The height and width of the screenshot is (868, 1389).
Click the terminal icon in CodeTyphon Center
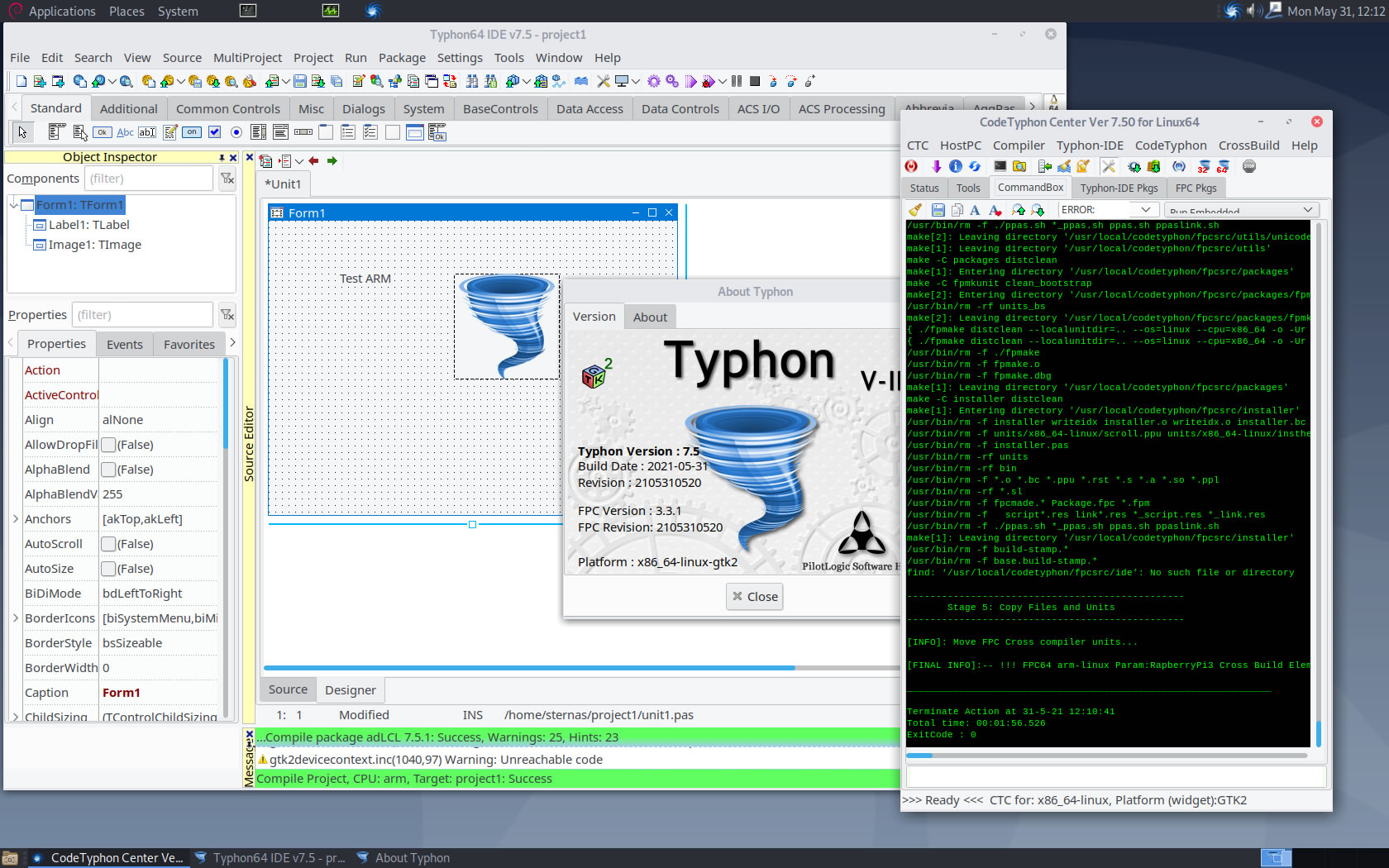click(x=1000, y=166)
